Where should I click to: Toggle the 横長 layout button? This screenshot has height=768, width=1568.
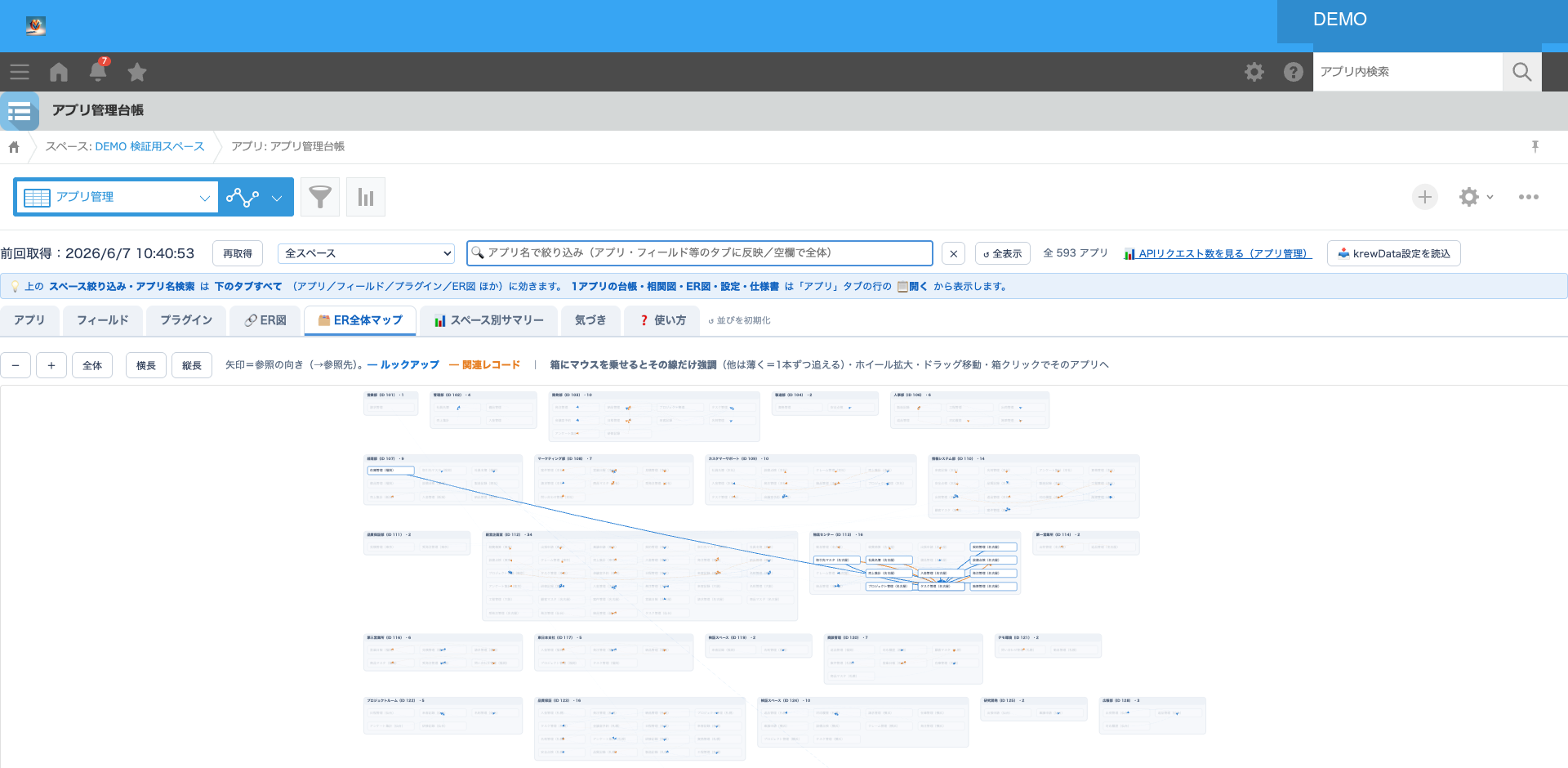coord(146,365)
